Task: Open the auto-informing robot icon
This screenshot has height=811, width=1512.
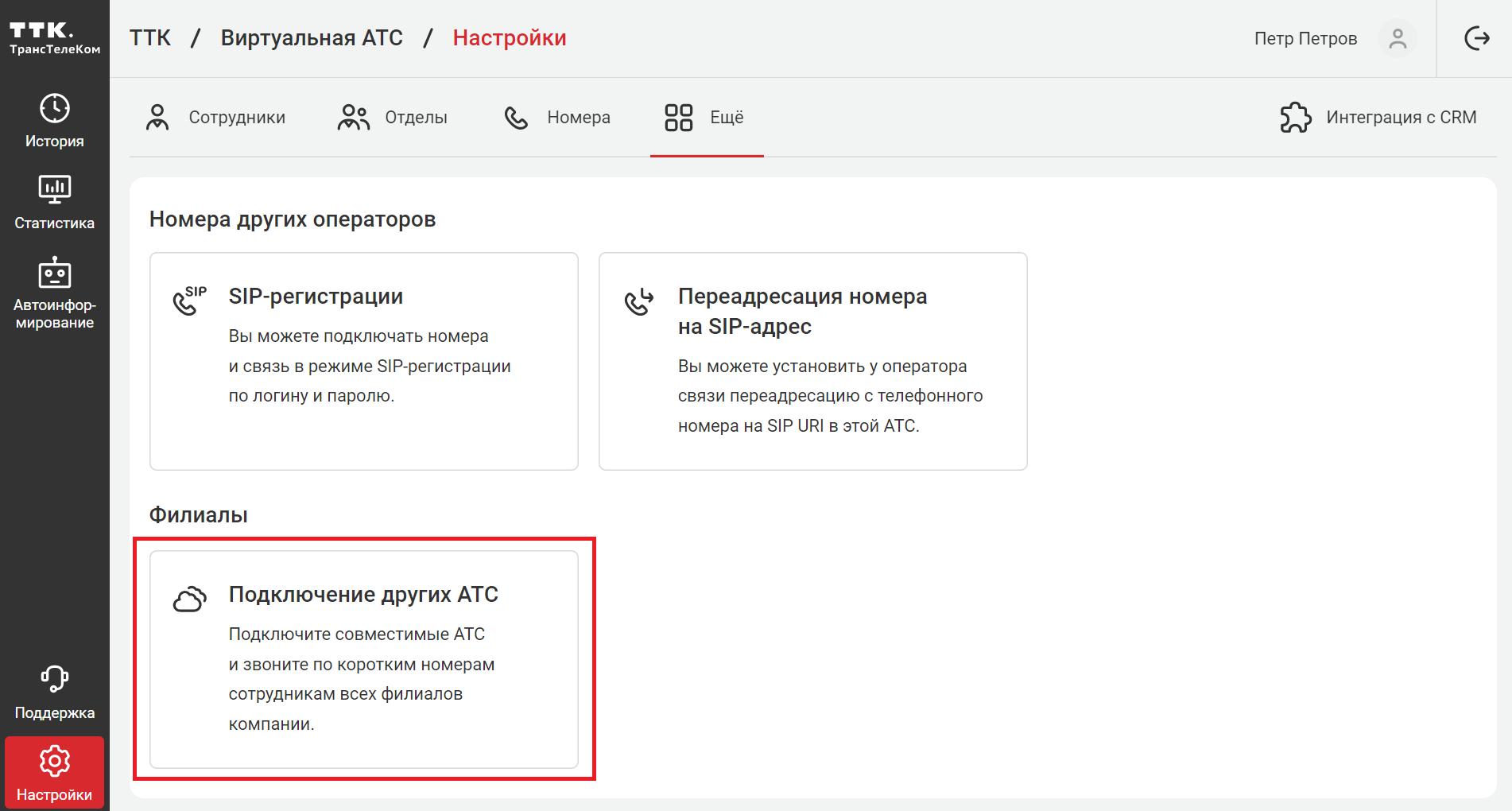Action: 54,273
